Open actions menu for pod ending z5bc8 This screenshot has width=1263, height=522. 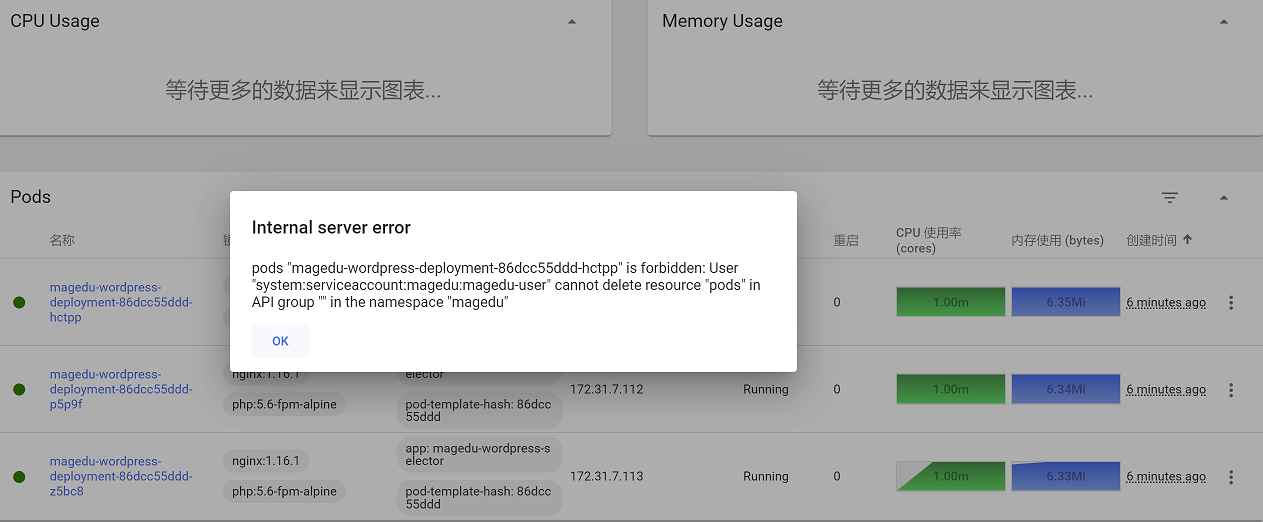[1231, 477]
